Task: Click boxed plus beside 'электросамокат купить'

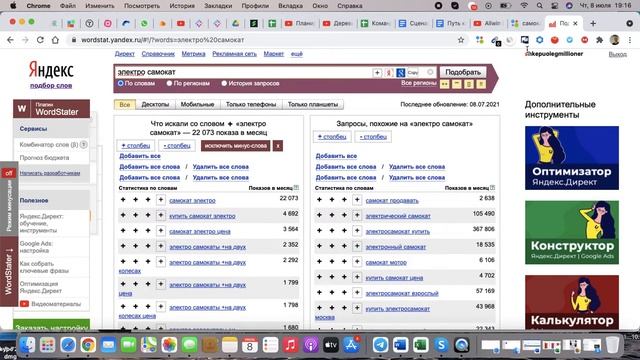Action: coord(357,231)
